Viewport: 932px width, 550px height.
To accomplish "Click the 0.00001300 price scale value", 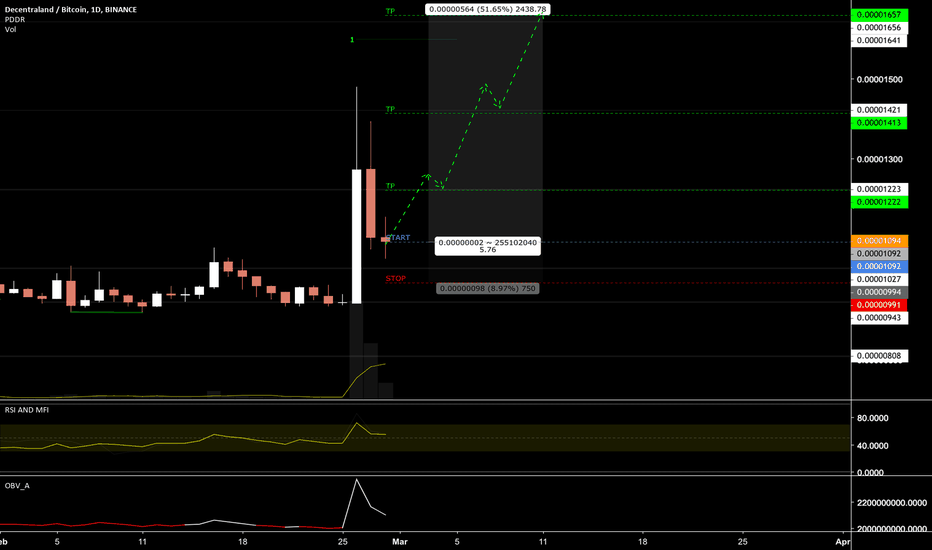I will pyautogui.click(x=879, y=159).
